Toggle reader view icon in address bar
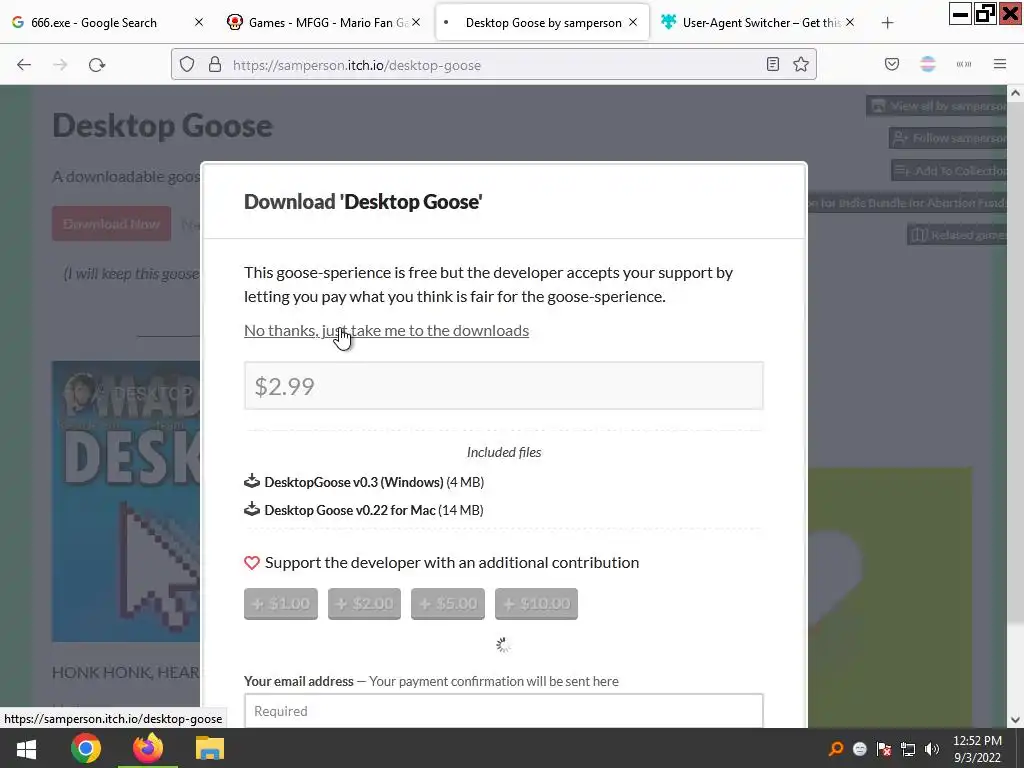The height and width of the screenshot is (768, 1024). (x=773, y=64)
